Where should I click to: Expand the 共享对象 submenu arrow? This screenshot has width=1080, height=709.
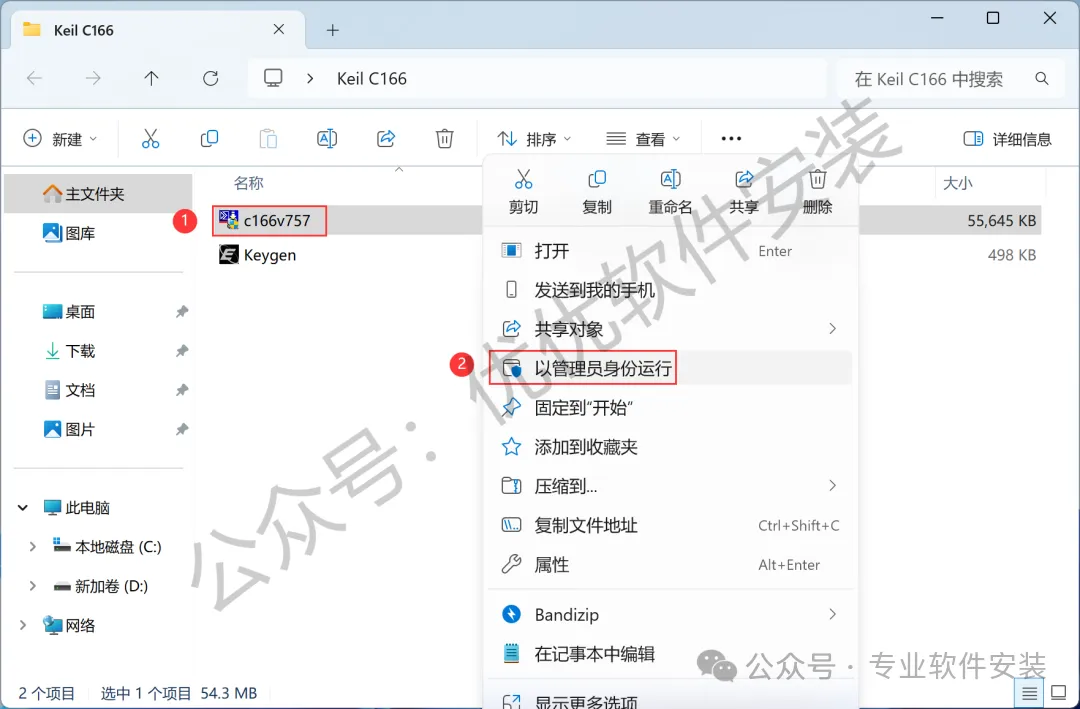(x=832, y=329)
